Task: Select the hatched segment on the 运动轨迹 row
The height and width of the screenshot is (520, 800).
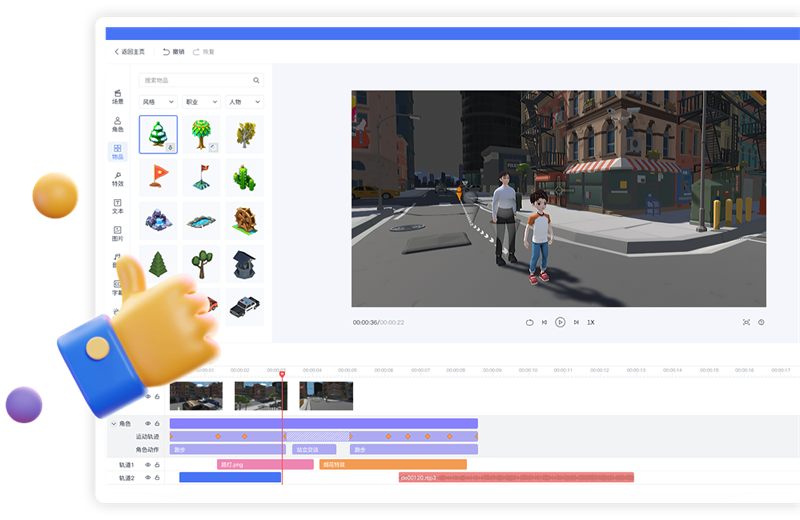Action: click(318, 436)
